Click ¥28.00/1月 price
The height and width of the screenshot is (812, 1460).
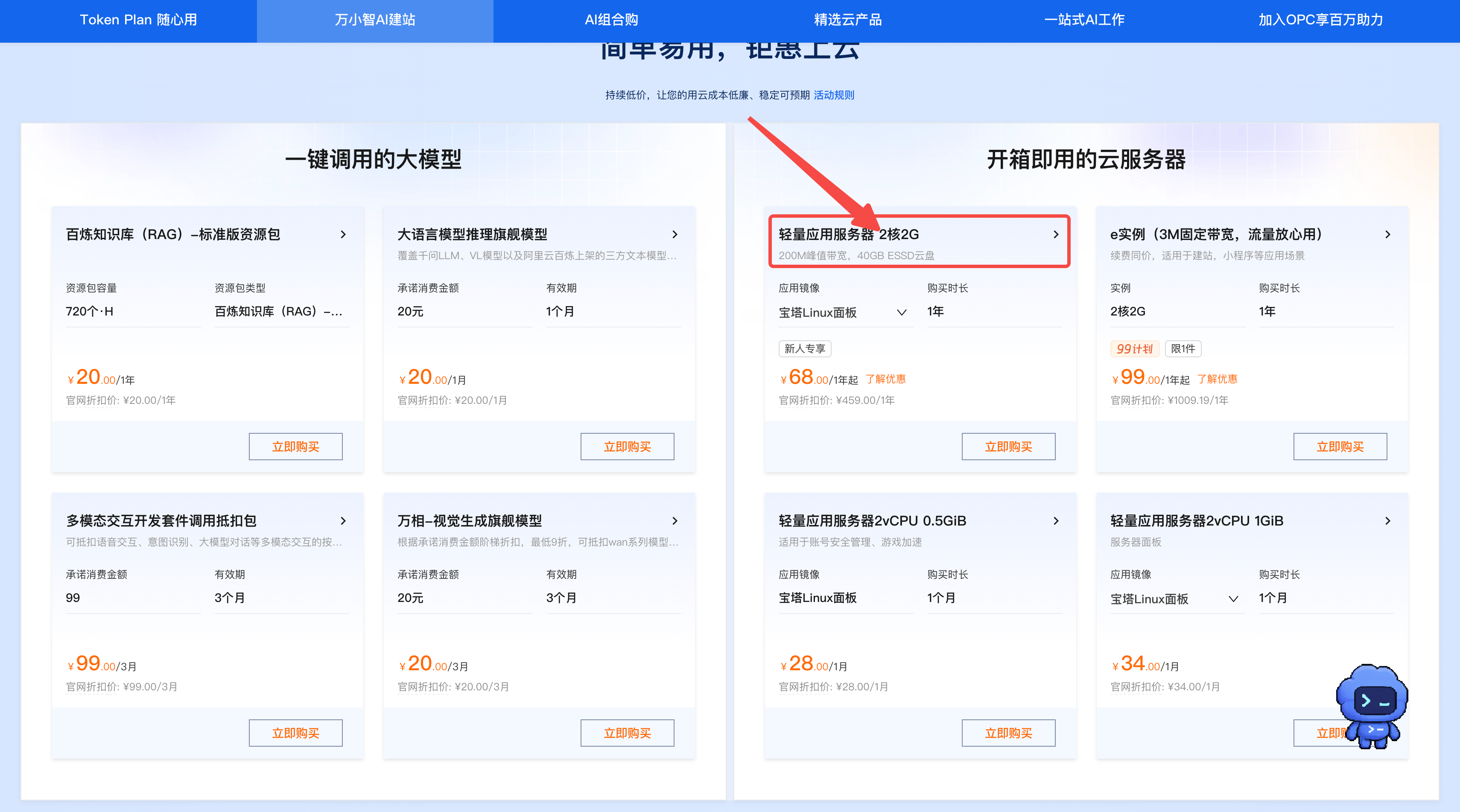[813, 663]
